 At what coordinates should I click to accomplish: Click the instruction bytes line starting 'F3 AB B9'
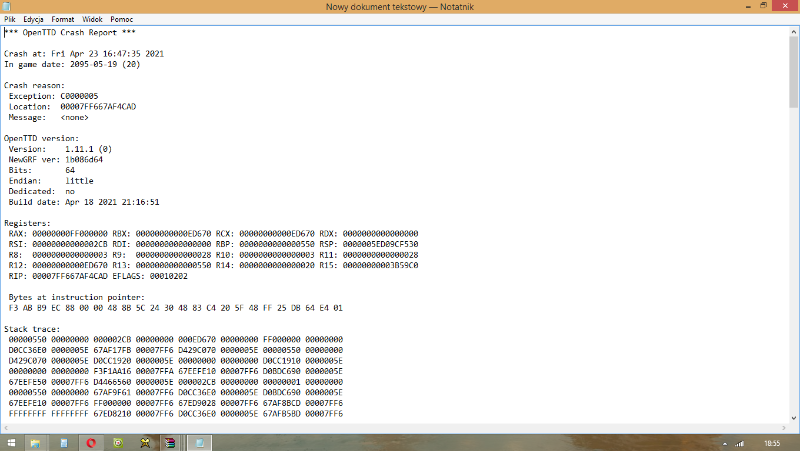tap(176, 308)
